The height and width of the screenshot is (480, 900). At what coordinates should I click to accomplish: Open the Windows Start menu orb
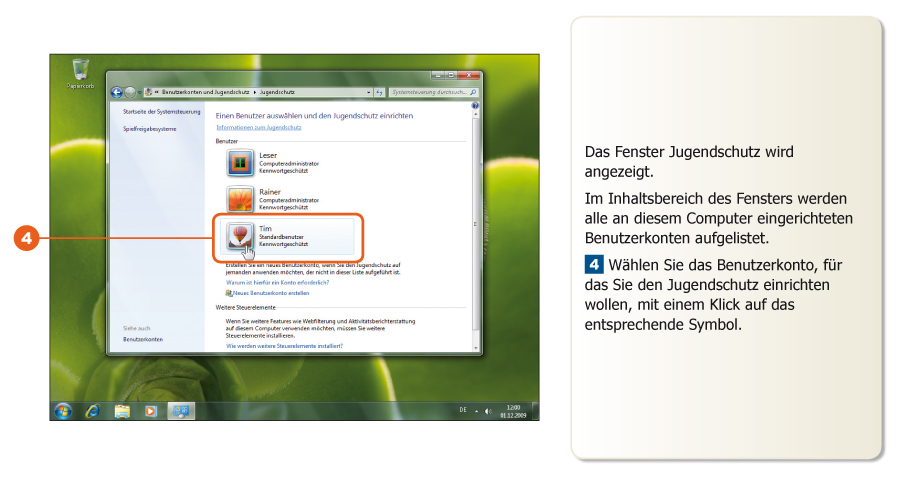[x=64, y=410]
